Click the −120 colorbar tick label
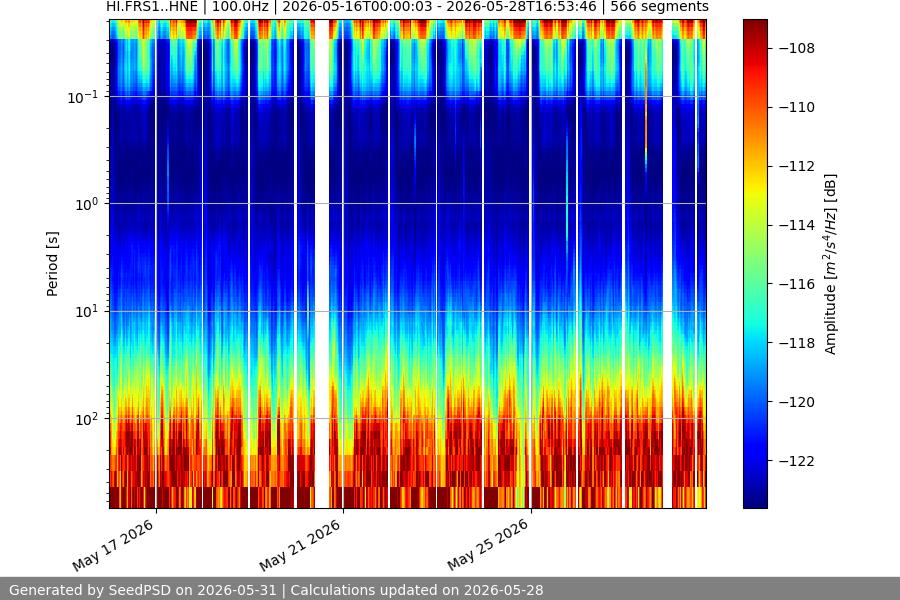The image size is (900, 600). [x=797, y=402]
